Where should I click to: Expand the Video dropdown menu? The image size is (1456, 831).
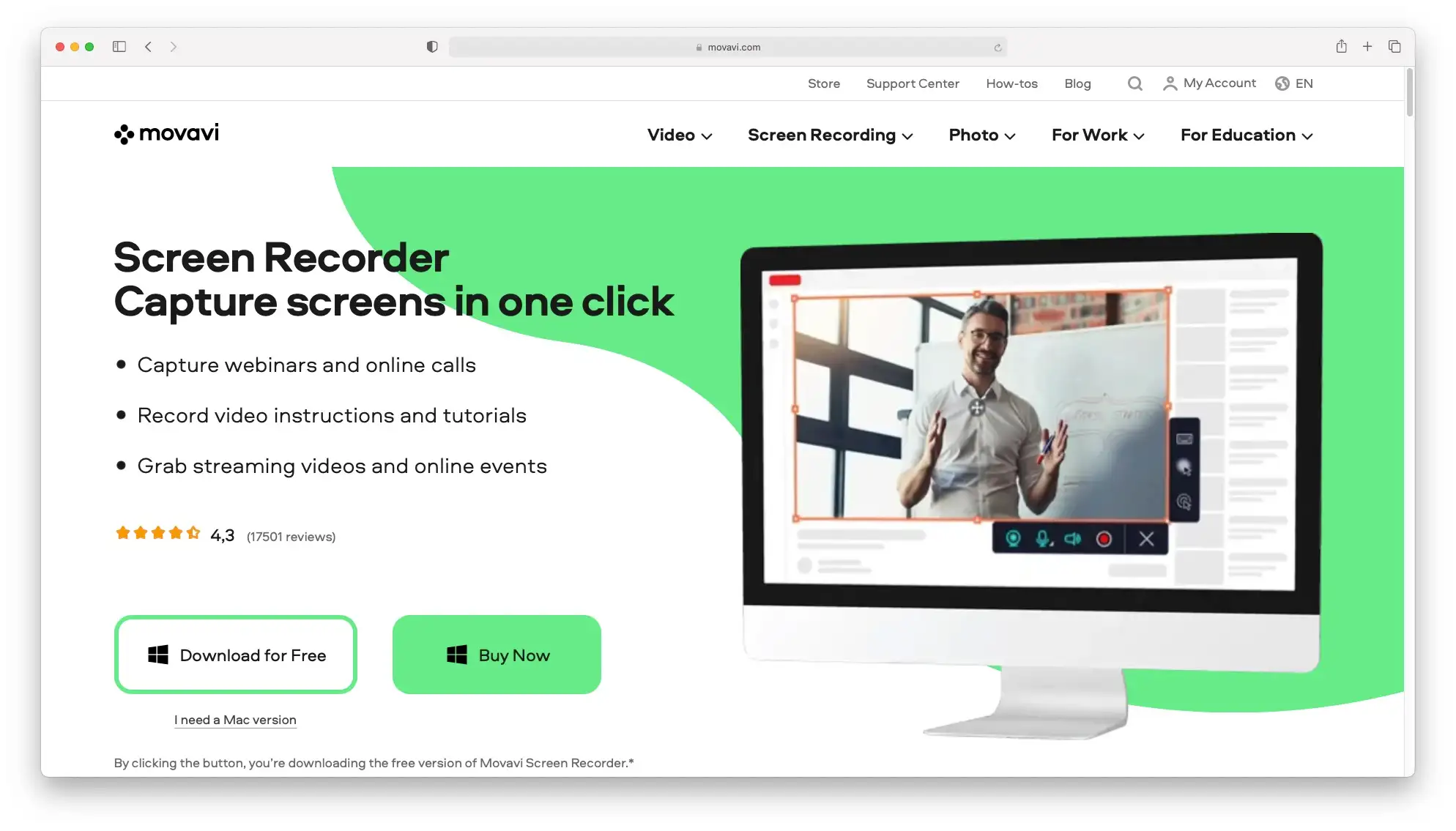[x=680, y=133]
